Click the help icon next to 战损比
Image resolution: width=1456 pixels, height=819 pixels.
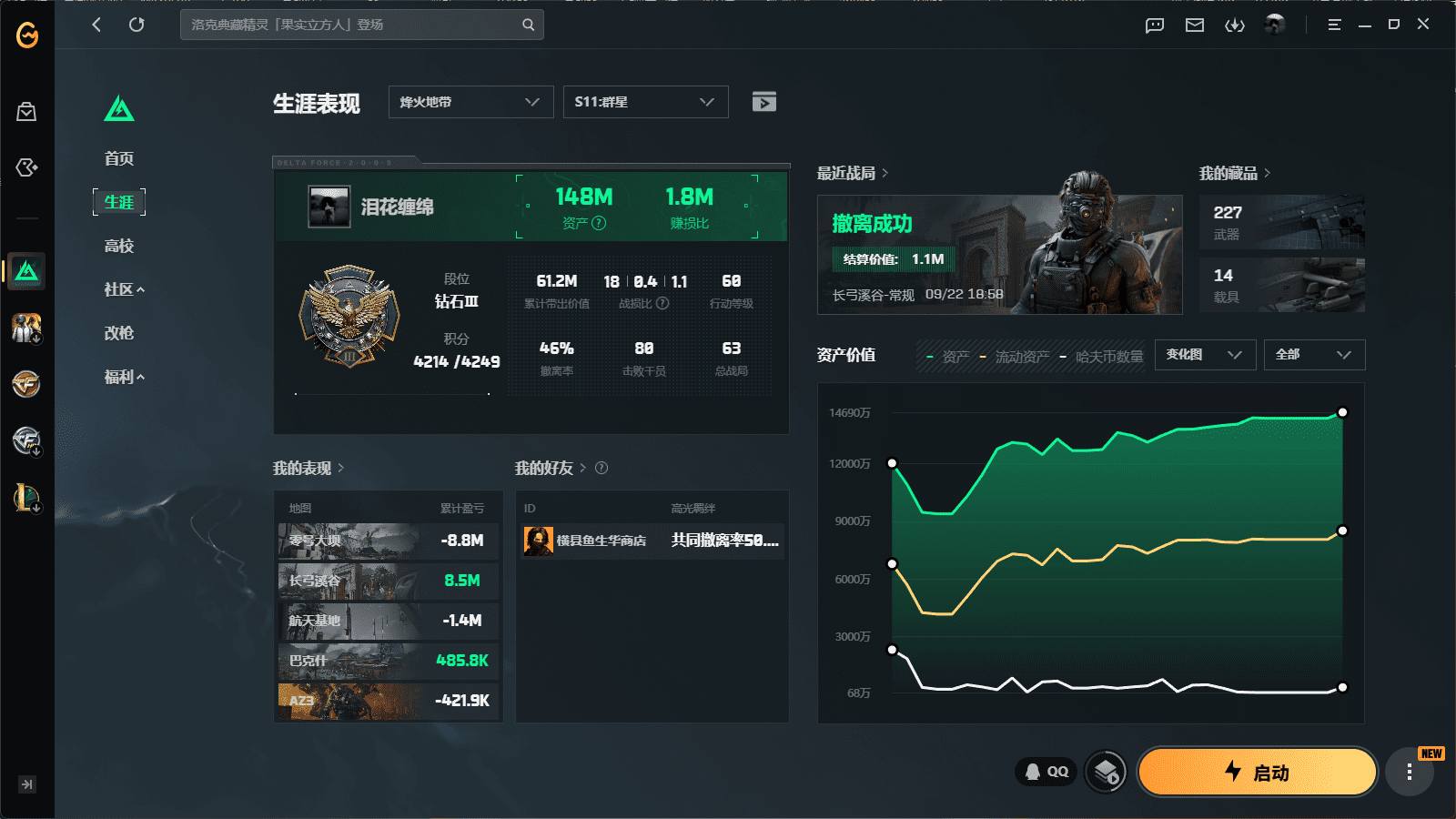point(662,303)
